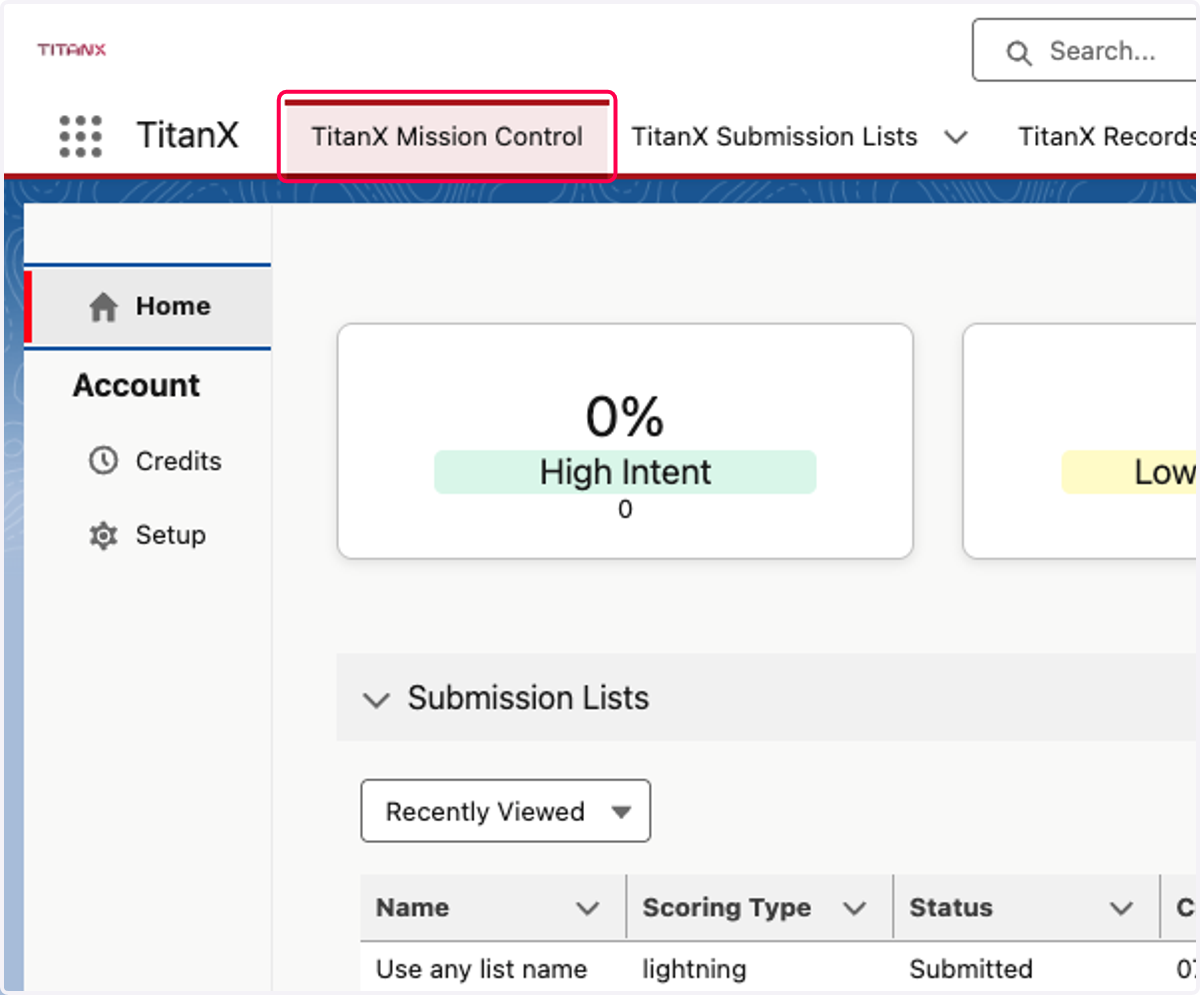Collapse the Submission Lists section chevron
The height and width of the screenshot is (995, 1200).
(376, 699)
